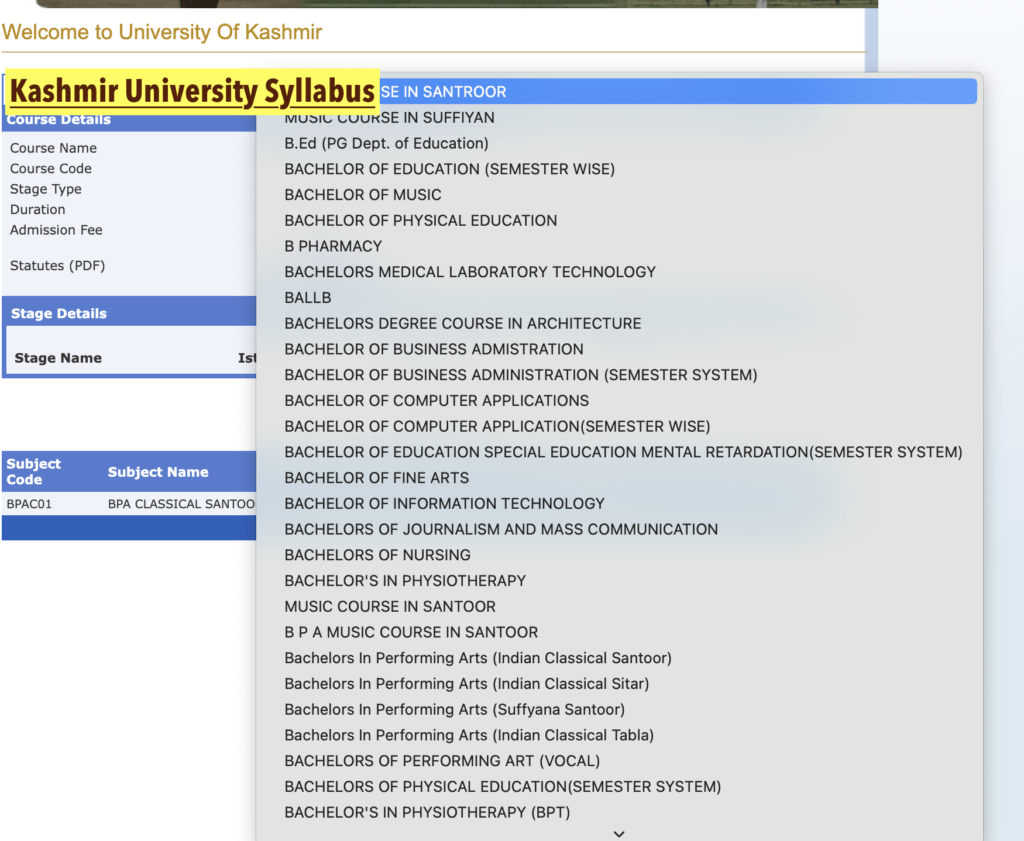Viewport: 1024px width, 841px height.
Task: Select BACHELORS MEDICAL LABORATORY TECHNOLOGY
Action: [618, 272]
